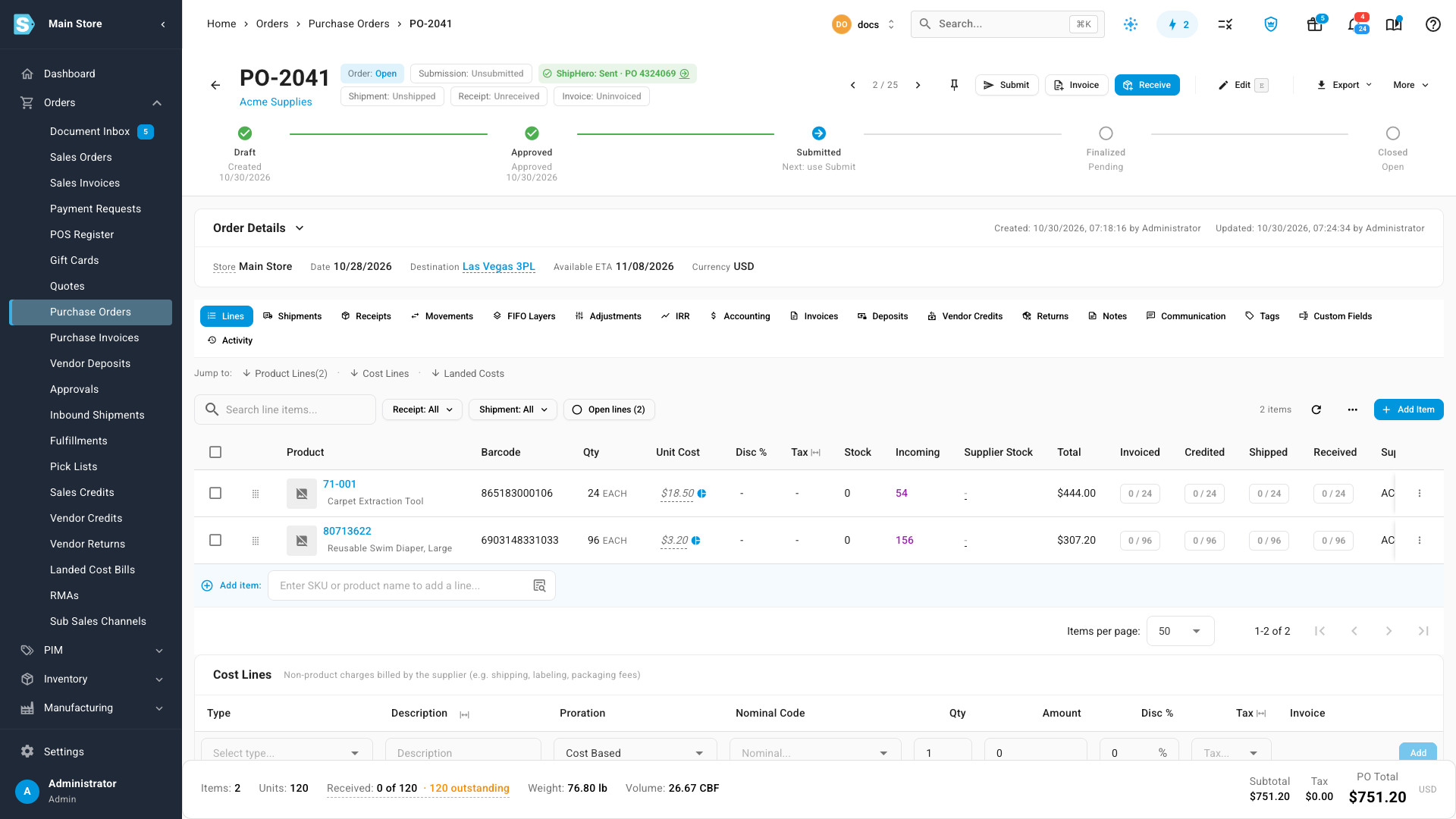Open the Acme Supplies vendor link

pyautogui.click(x=275, y=102)
